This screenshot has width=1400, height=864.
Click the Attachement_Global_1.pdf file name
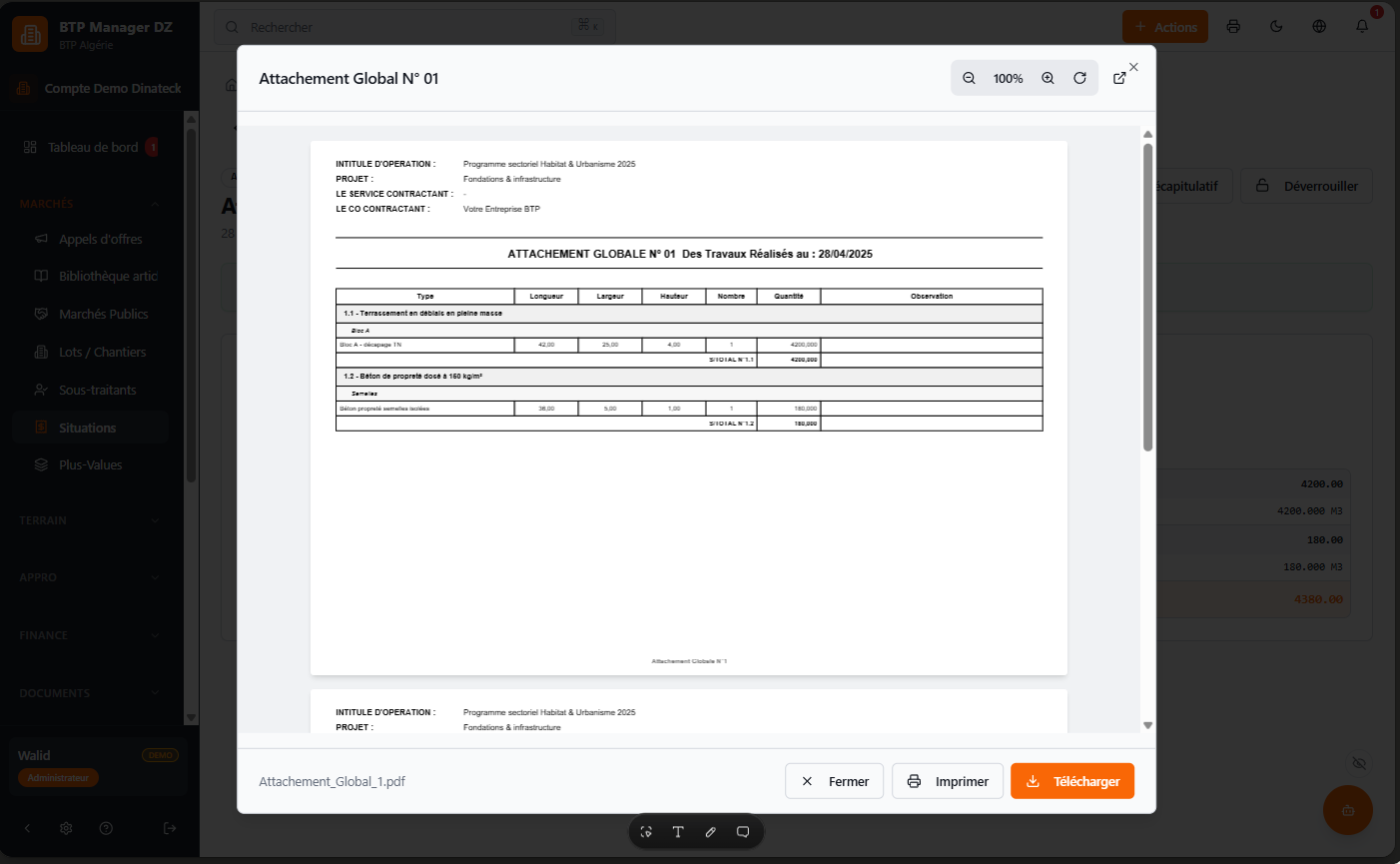tap(332, 781)
